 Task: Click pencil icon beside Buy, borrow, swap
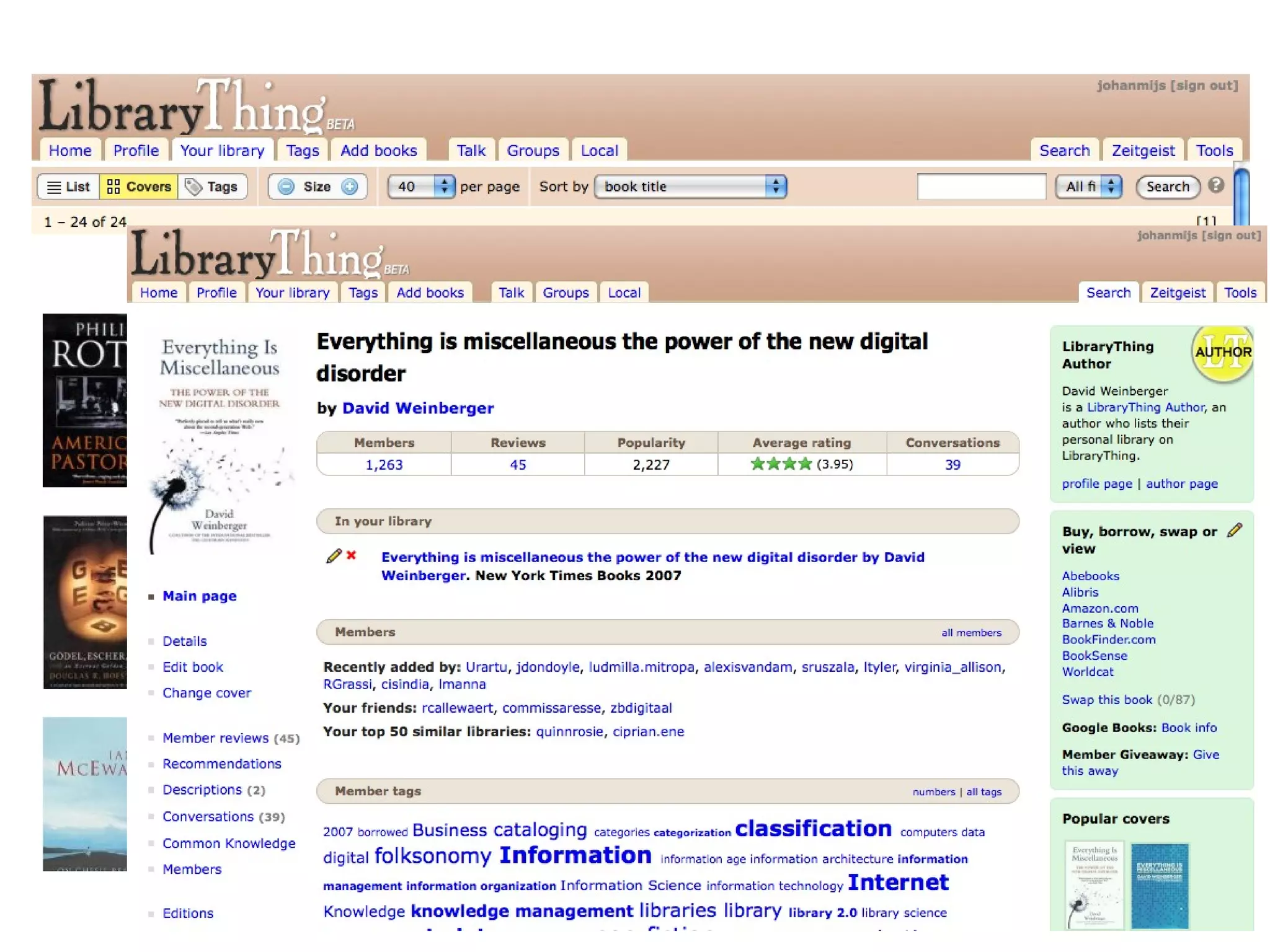pos(1235,530)
